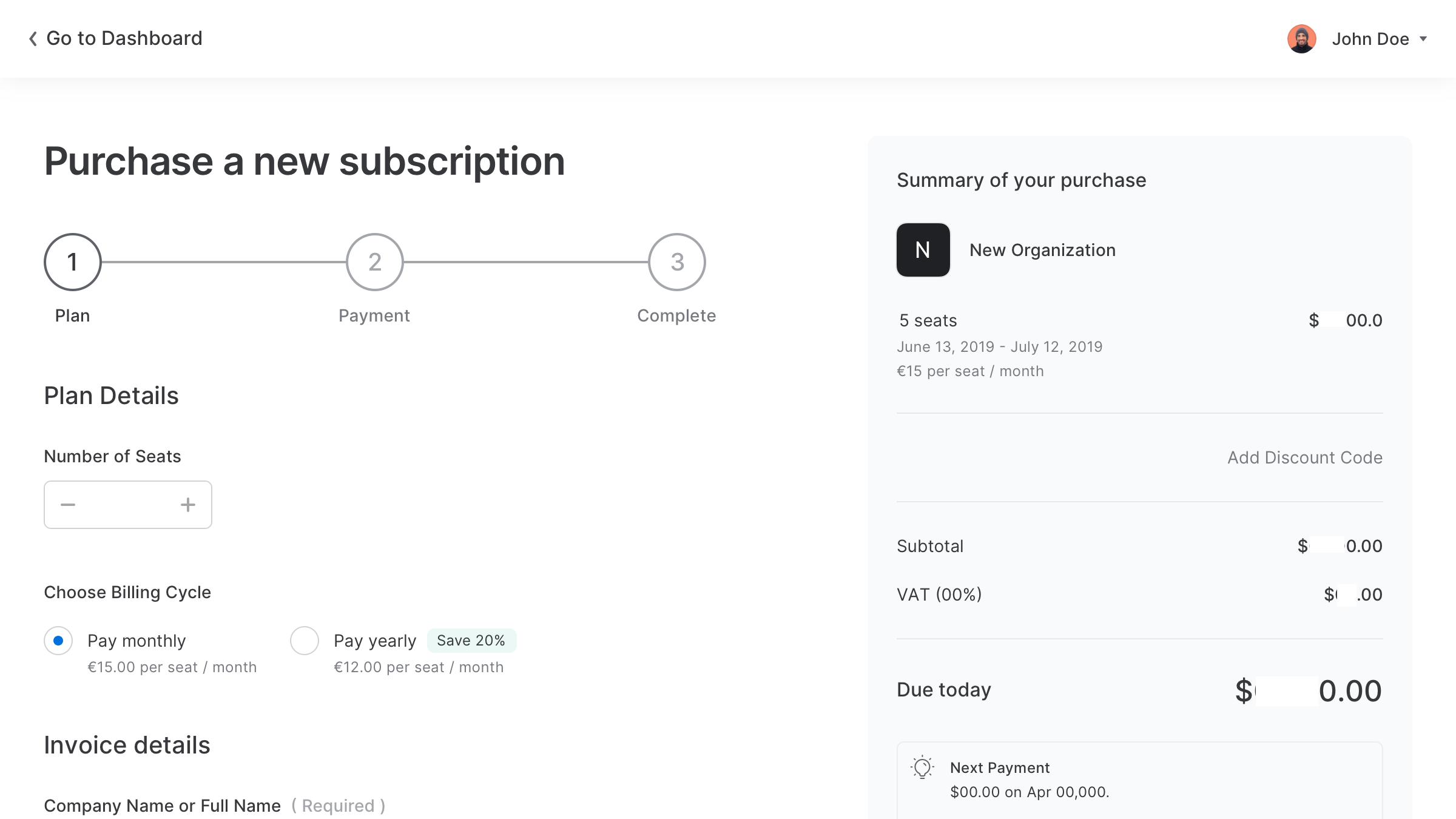The width and height of the screenshot is (1456, 819).
Task: Go to the step 2 Payment circle
Action: pyautogui.click(x=375, y=262)
